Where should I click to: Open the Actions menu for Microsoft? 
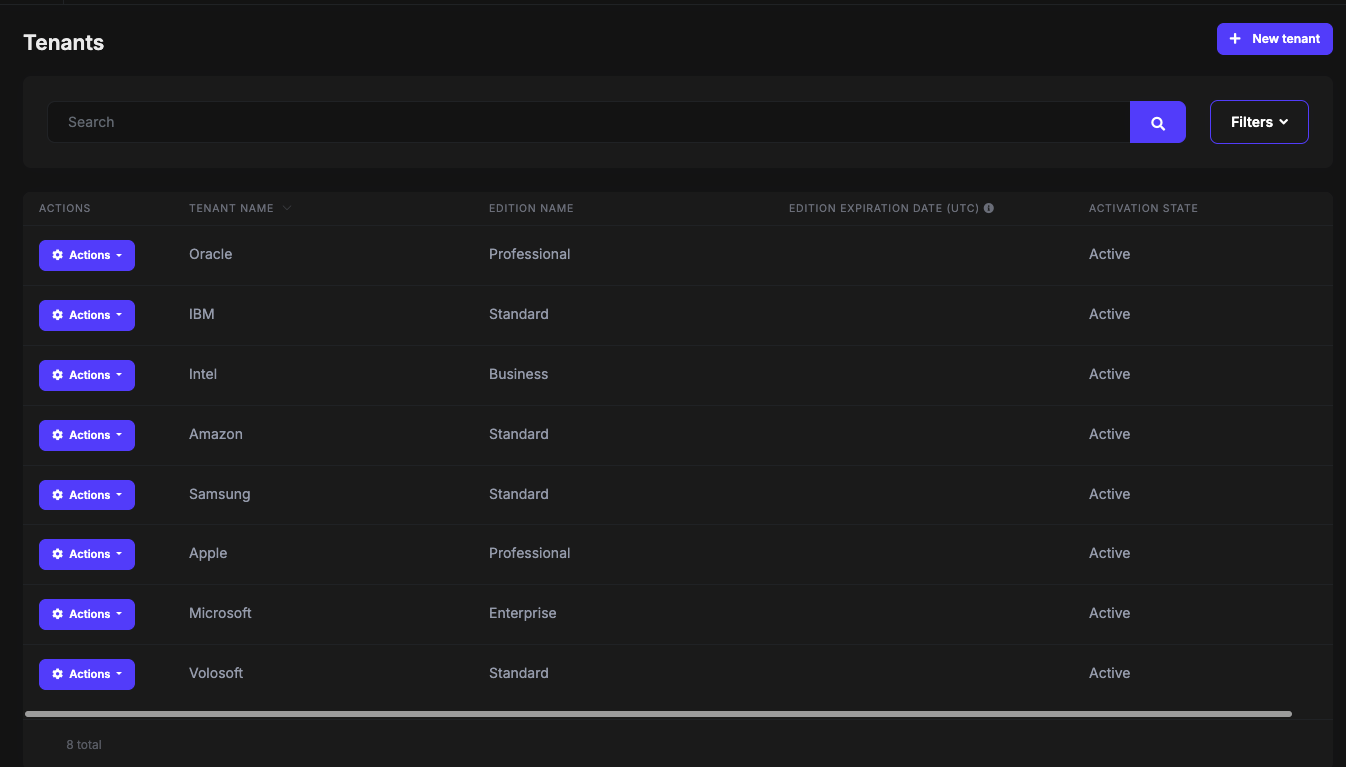tap(87, 614)
